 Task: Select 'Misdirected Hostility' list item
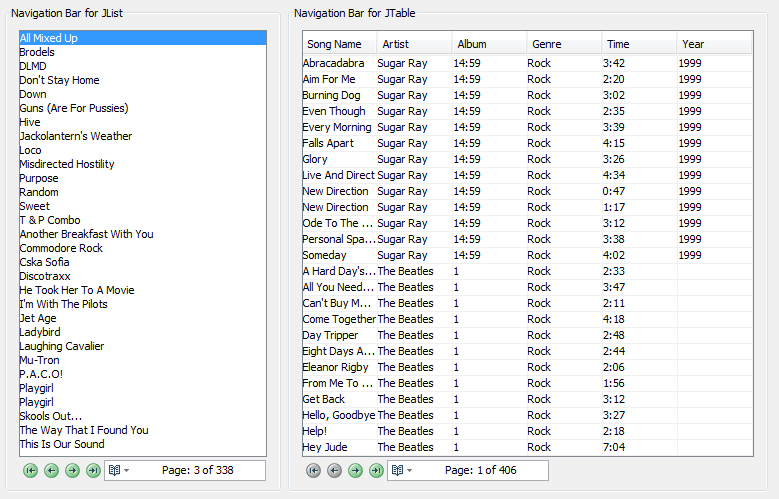[143, 164]
